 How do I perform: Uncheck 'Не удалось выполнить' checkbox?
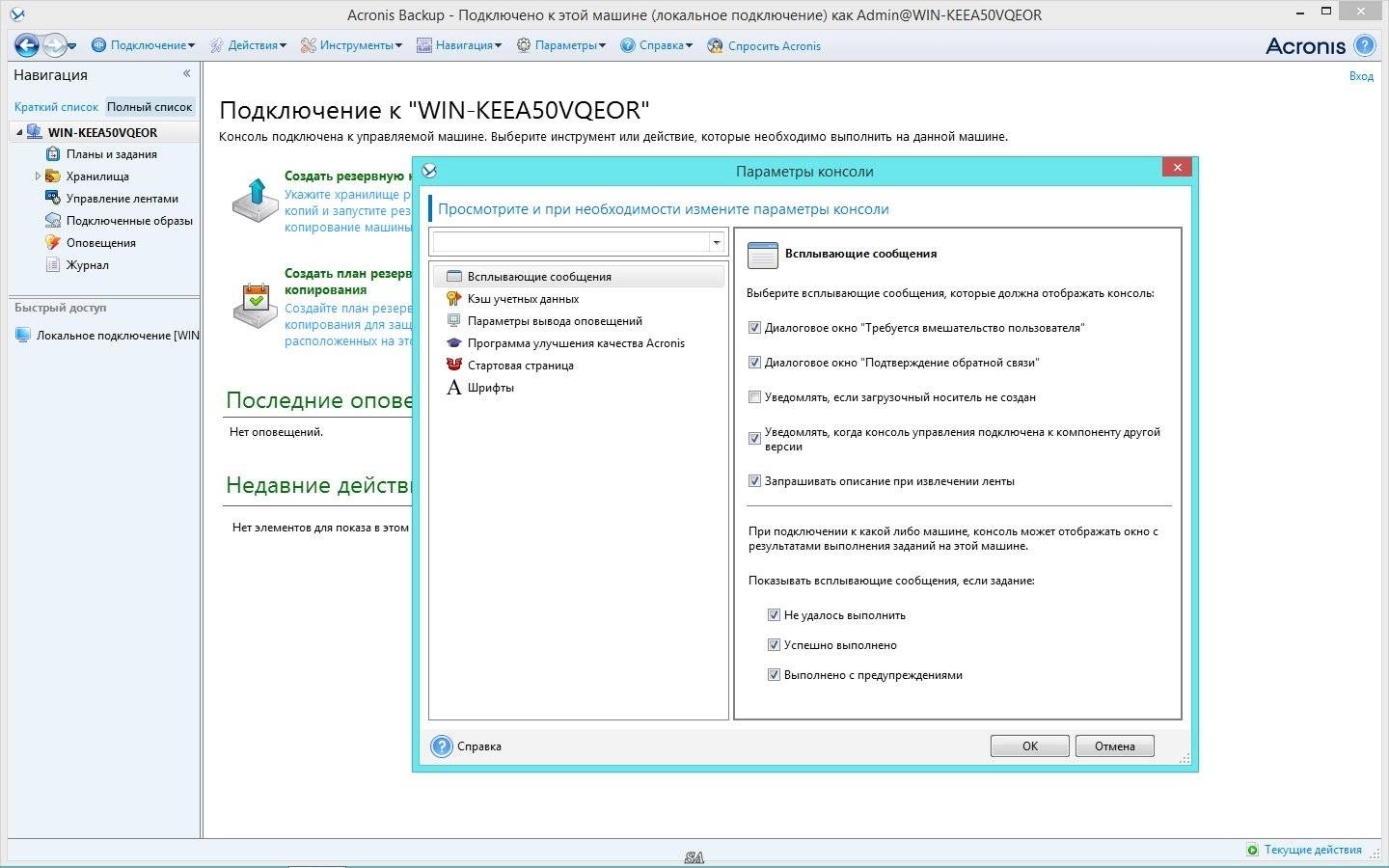(x=774, y=615)
